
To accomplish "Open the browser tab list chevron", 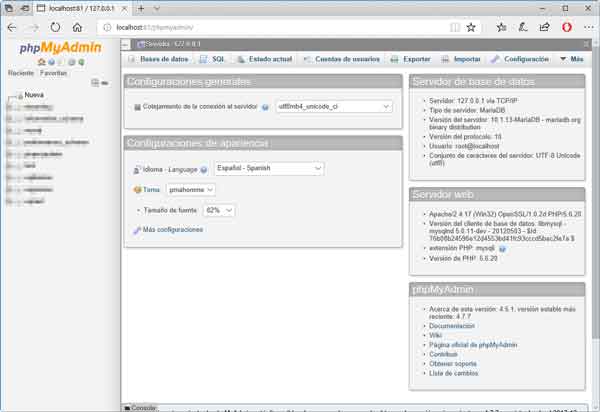I will click(157, 8).
